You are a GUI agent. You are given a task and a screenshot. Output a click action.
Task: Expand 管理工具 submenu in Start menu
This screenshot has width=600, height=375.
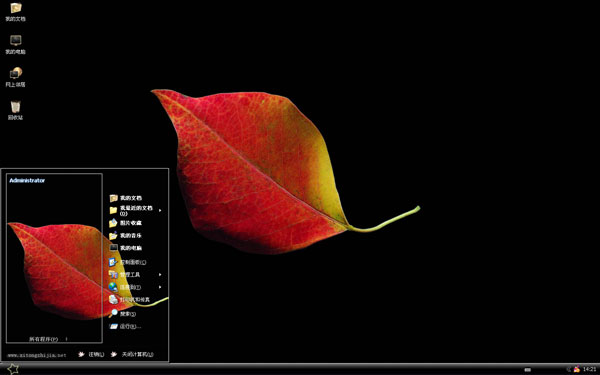(135, 275)
